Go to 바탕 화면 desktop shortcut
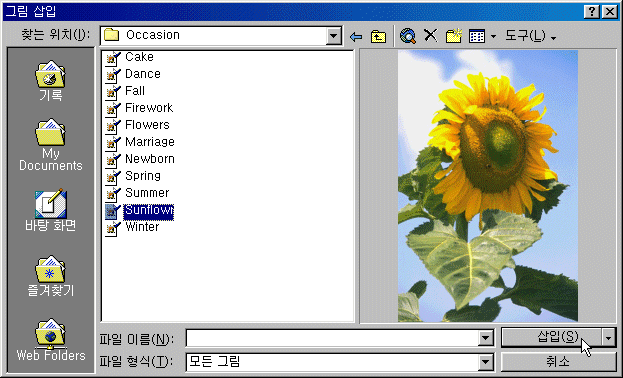 pos(50,210)
